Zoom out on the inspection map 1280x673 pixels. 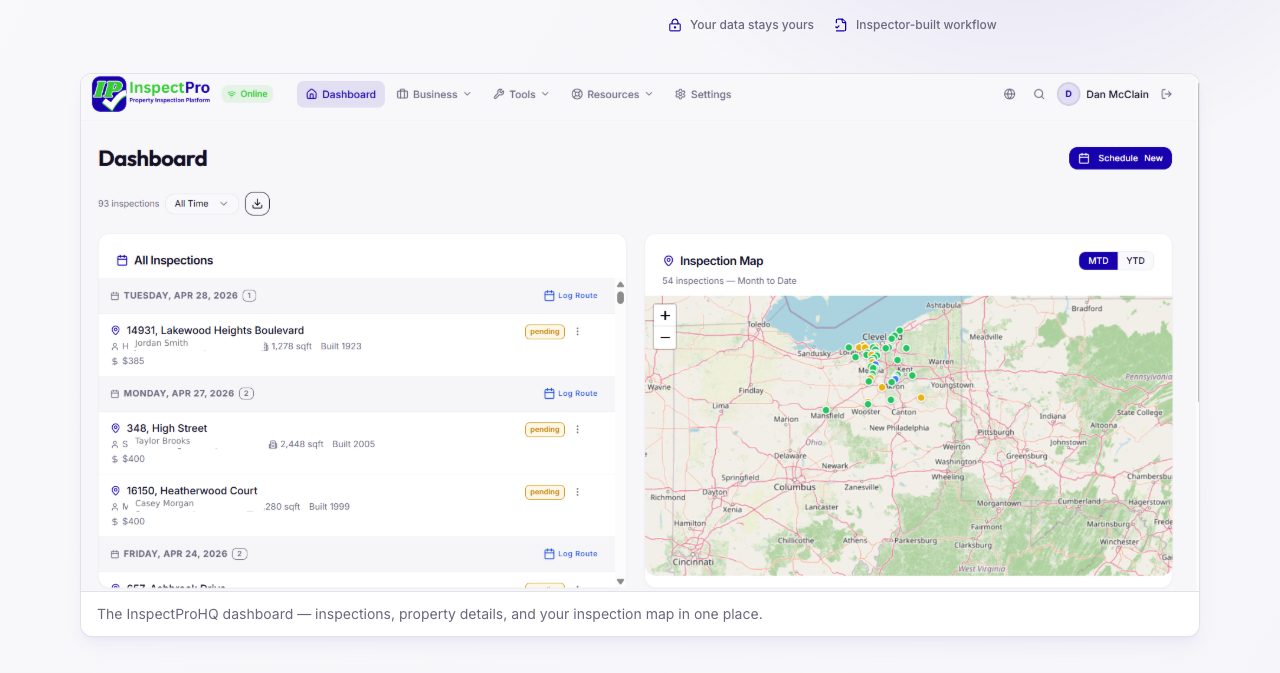(x=665, y=338)
